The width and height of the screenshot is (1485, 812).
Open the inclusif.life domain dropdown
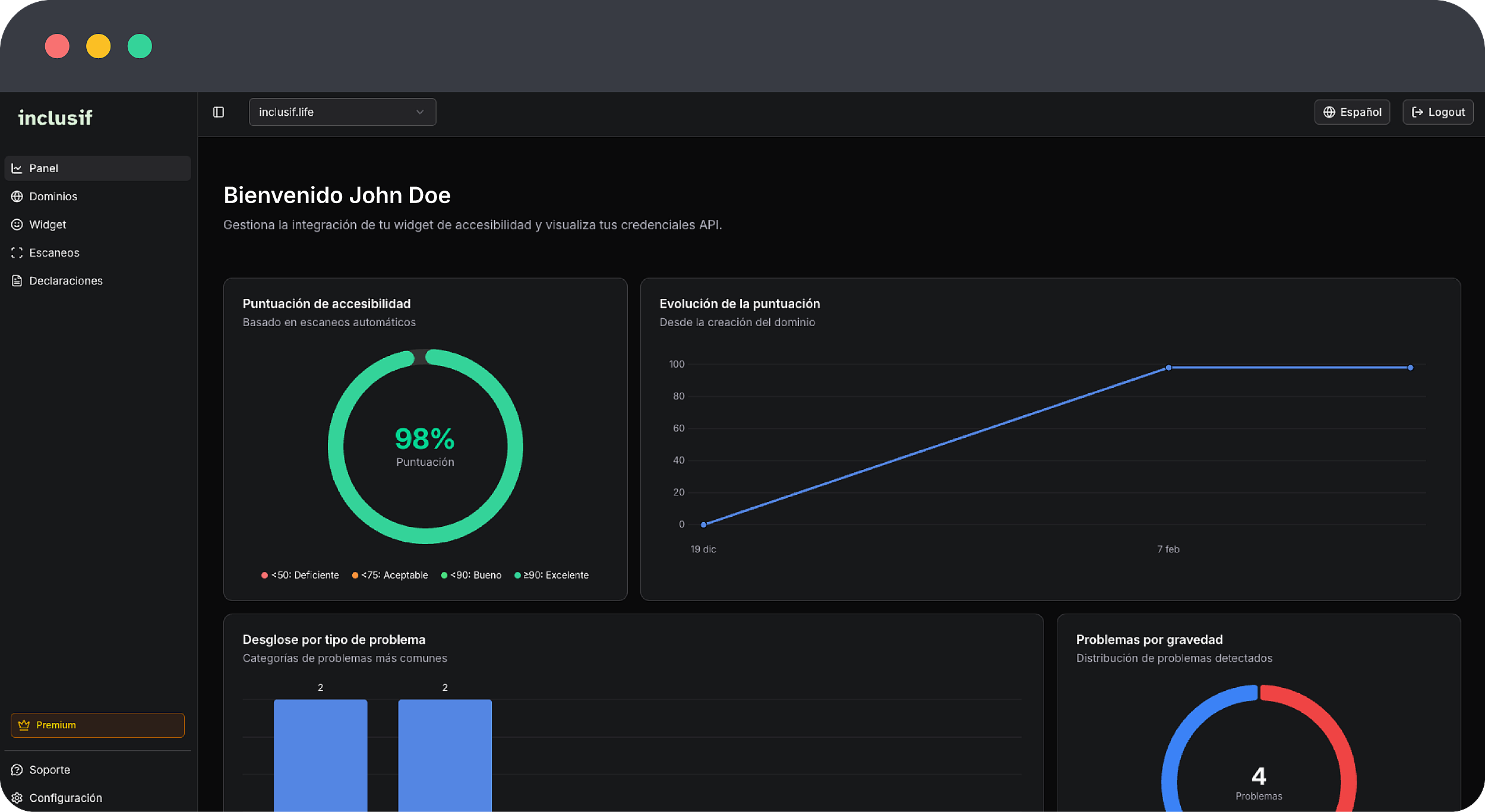pos(342,112)
